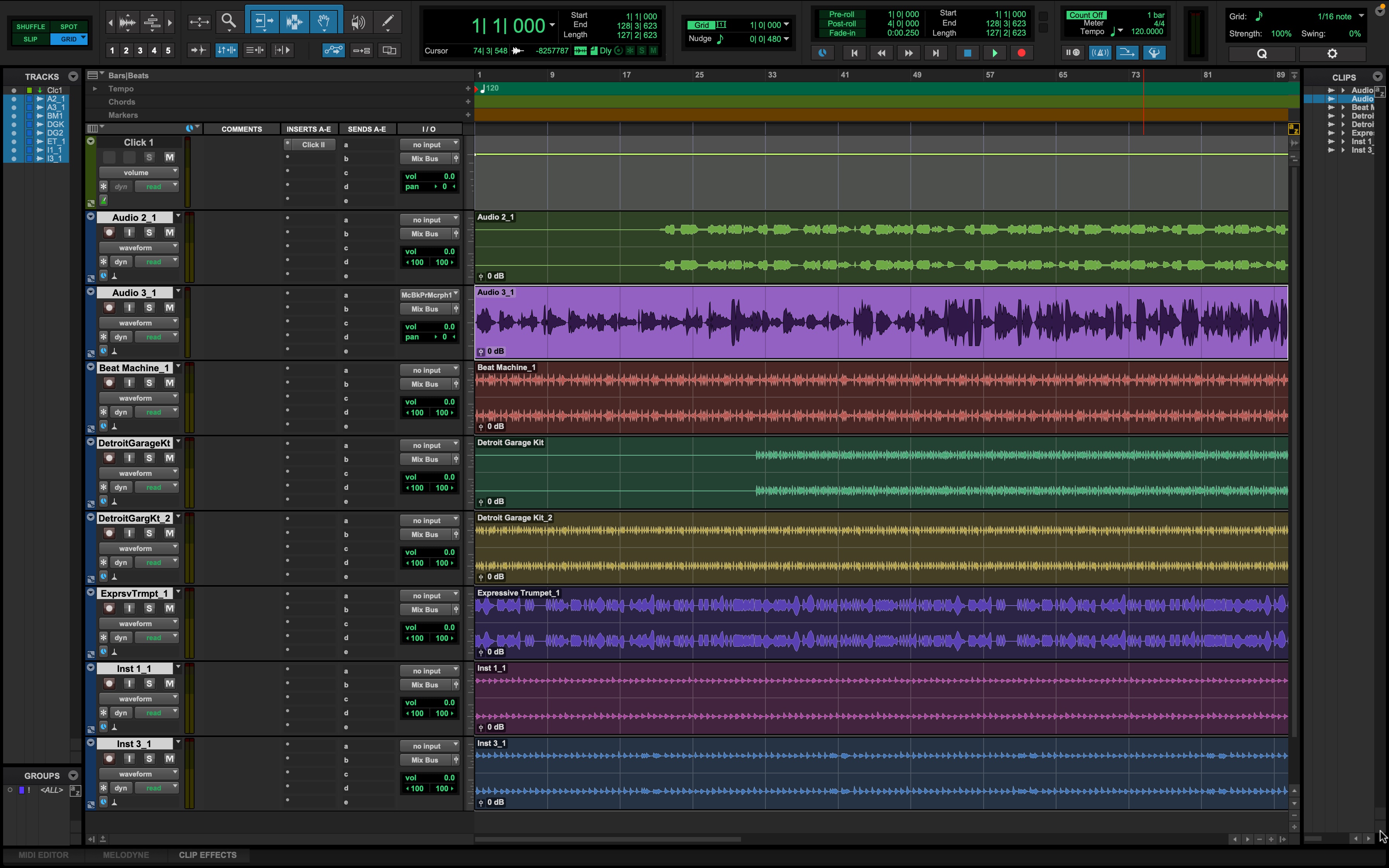Open Pro Tools setup via gear icon
1389x868 pixels.
pyautogui.click(x=1332, y=53)
